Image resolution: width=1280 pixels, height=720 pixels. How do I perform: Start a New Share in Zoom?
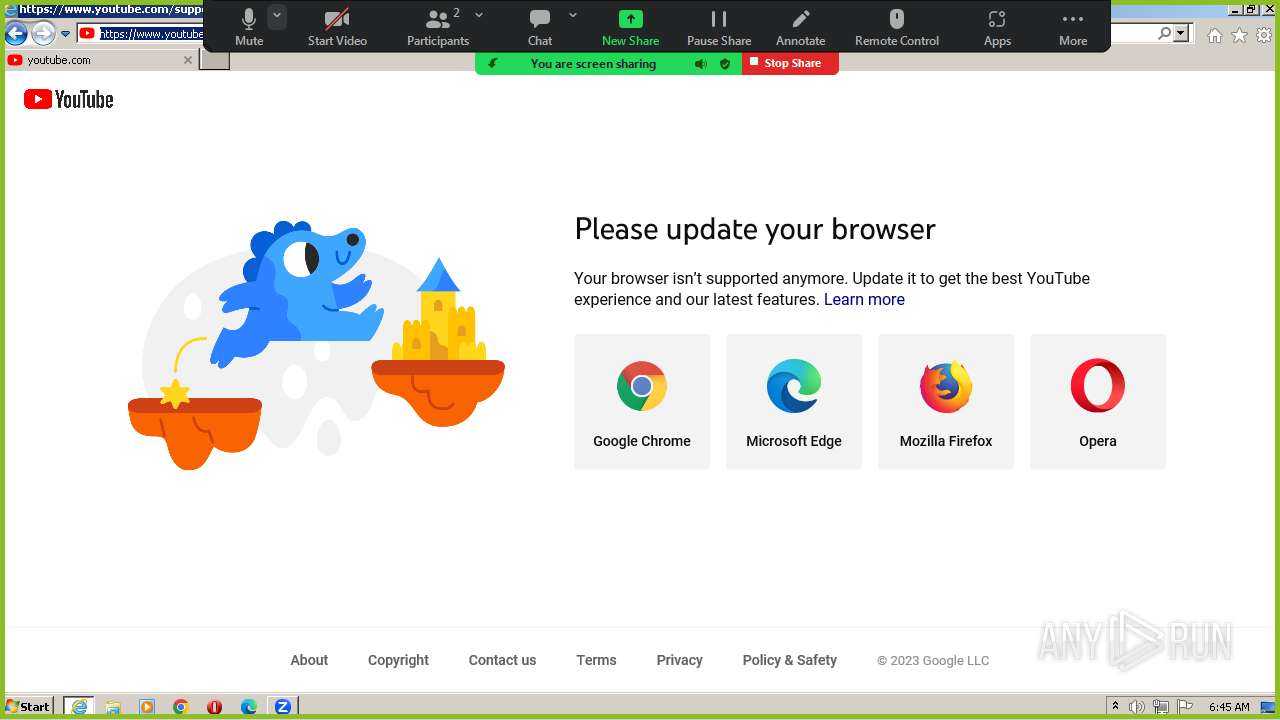pos(630,27)
